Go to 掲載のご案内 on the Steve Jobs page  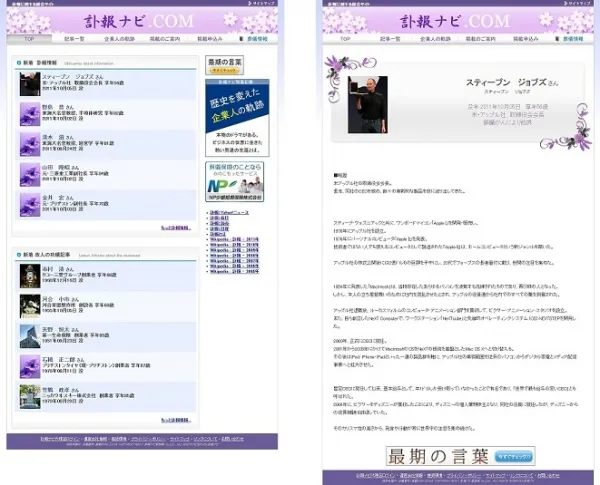(x=481, y=39)
